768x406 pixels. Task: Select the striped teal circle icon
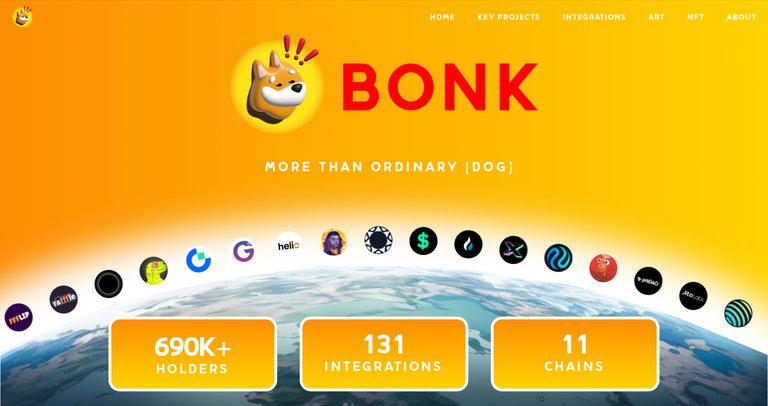(x=738, y=313)
